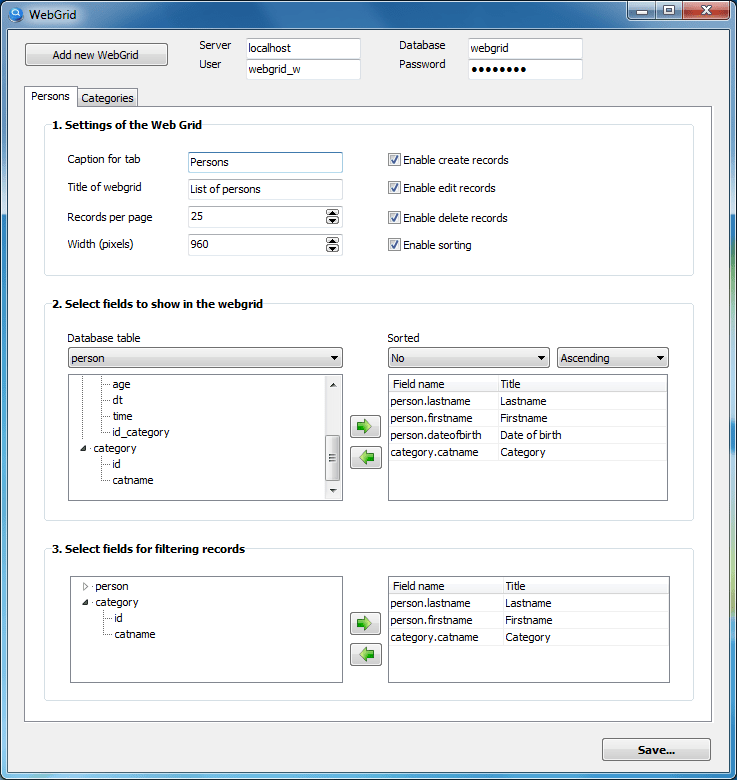This screenshot has height=780, width=737.
Task: Remove selected field from webgrid fields list
Action: point(366,457)
